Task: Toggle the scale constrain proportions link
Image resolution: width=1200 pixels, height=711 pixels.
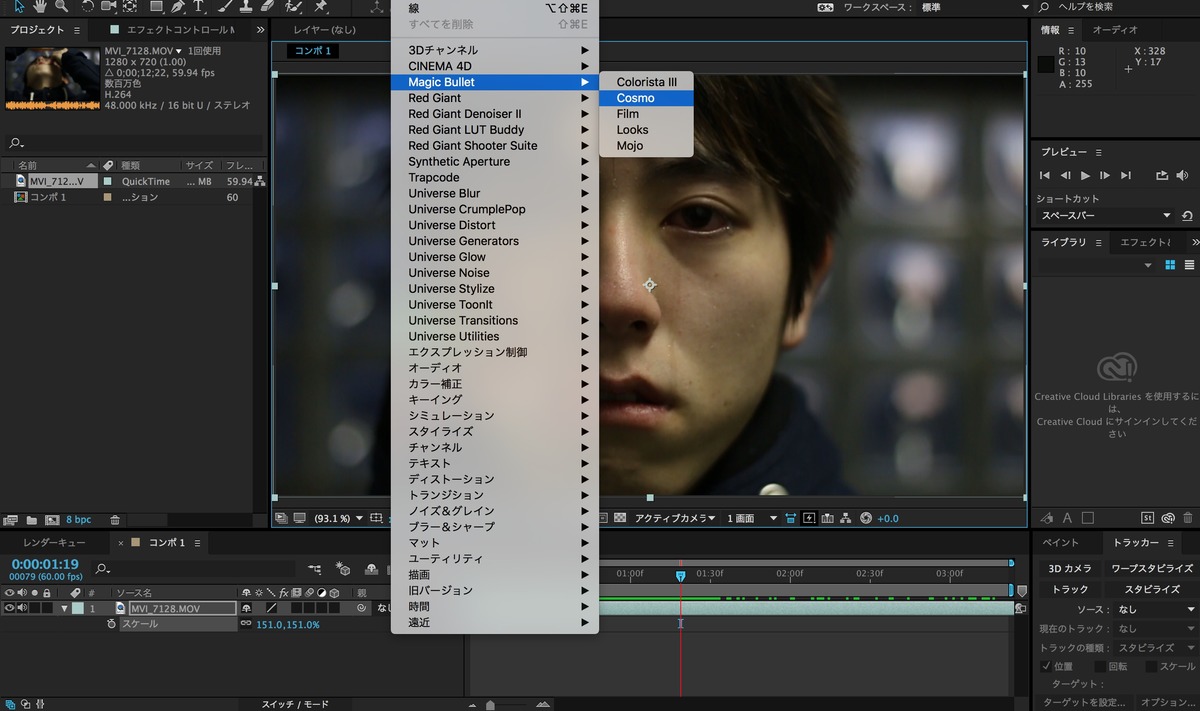Action: (x=246, y=624)
